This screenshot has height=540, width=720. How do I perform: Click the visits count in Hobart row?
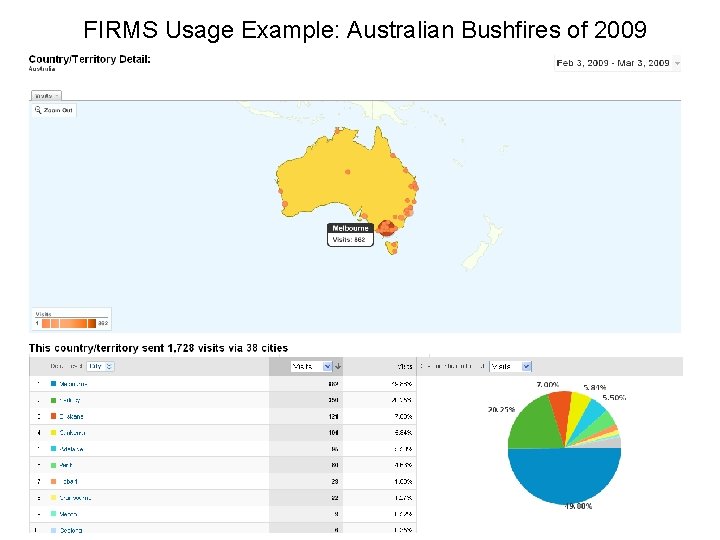335,481
